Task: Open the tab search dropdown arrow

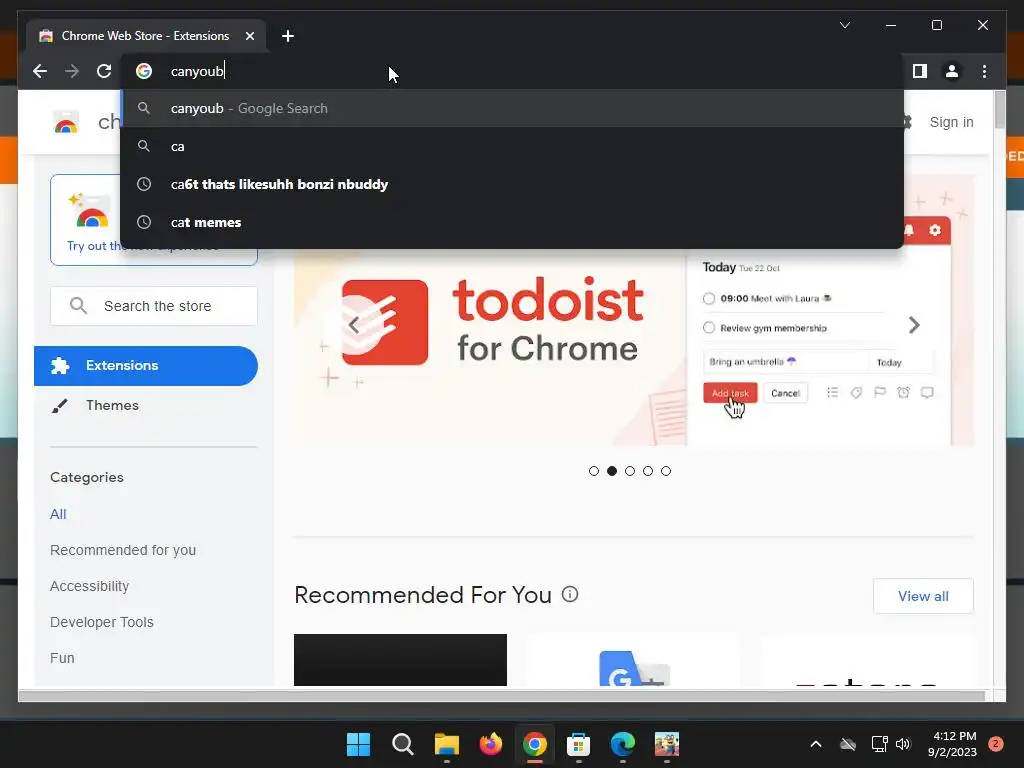Action: tap(844, 25)
